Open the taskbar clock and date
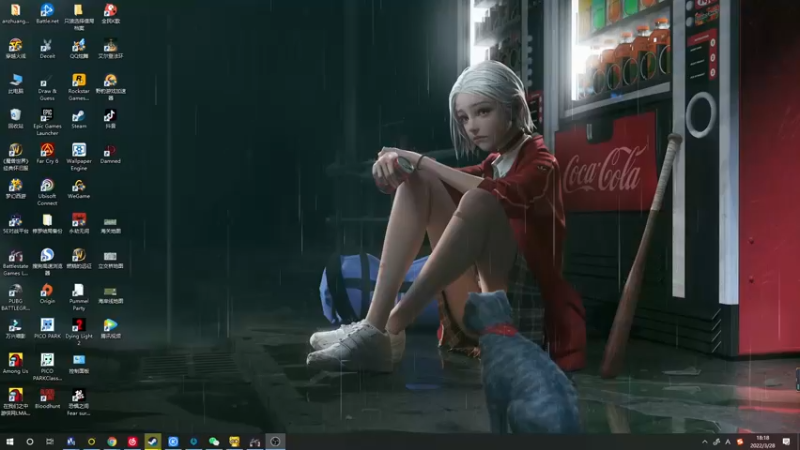This screenshot has height=450, width=800. (x=763, y=442)
